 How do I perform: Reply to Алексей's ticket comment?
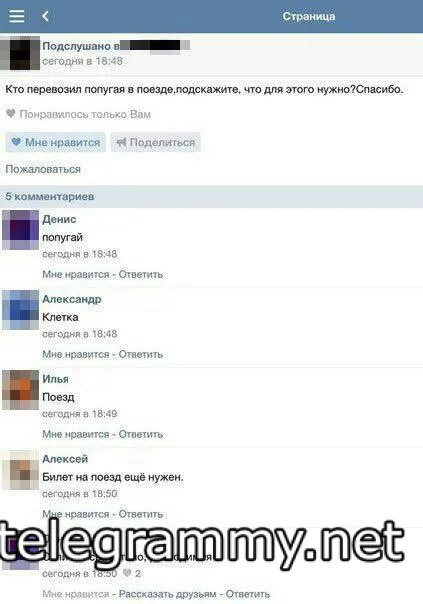click(141, 514)
